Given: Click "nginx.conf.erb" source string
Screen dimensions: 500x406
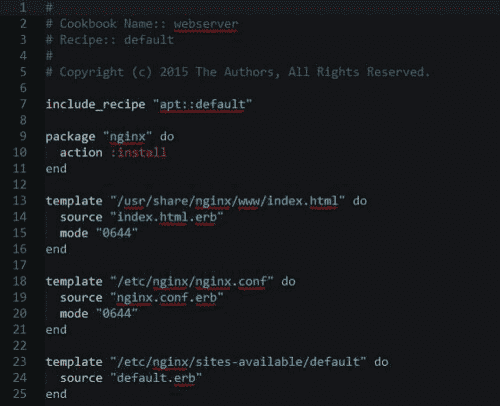Looking at the screenshot, I should [167, 297].
